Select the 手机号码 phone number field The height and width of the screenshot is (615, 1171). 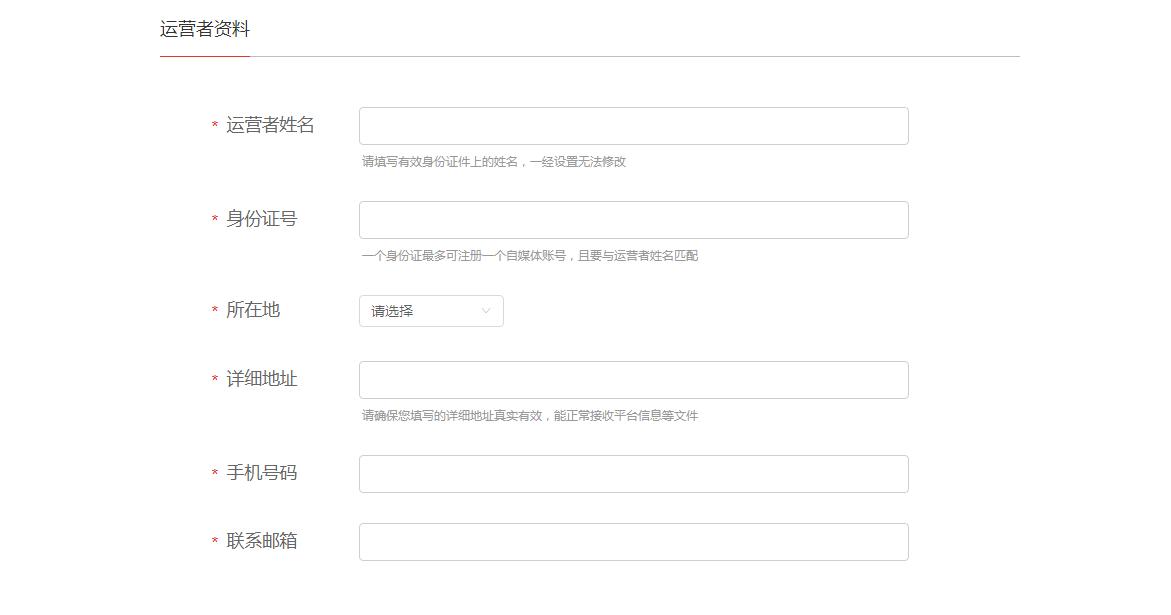(633, 473)
